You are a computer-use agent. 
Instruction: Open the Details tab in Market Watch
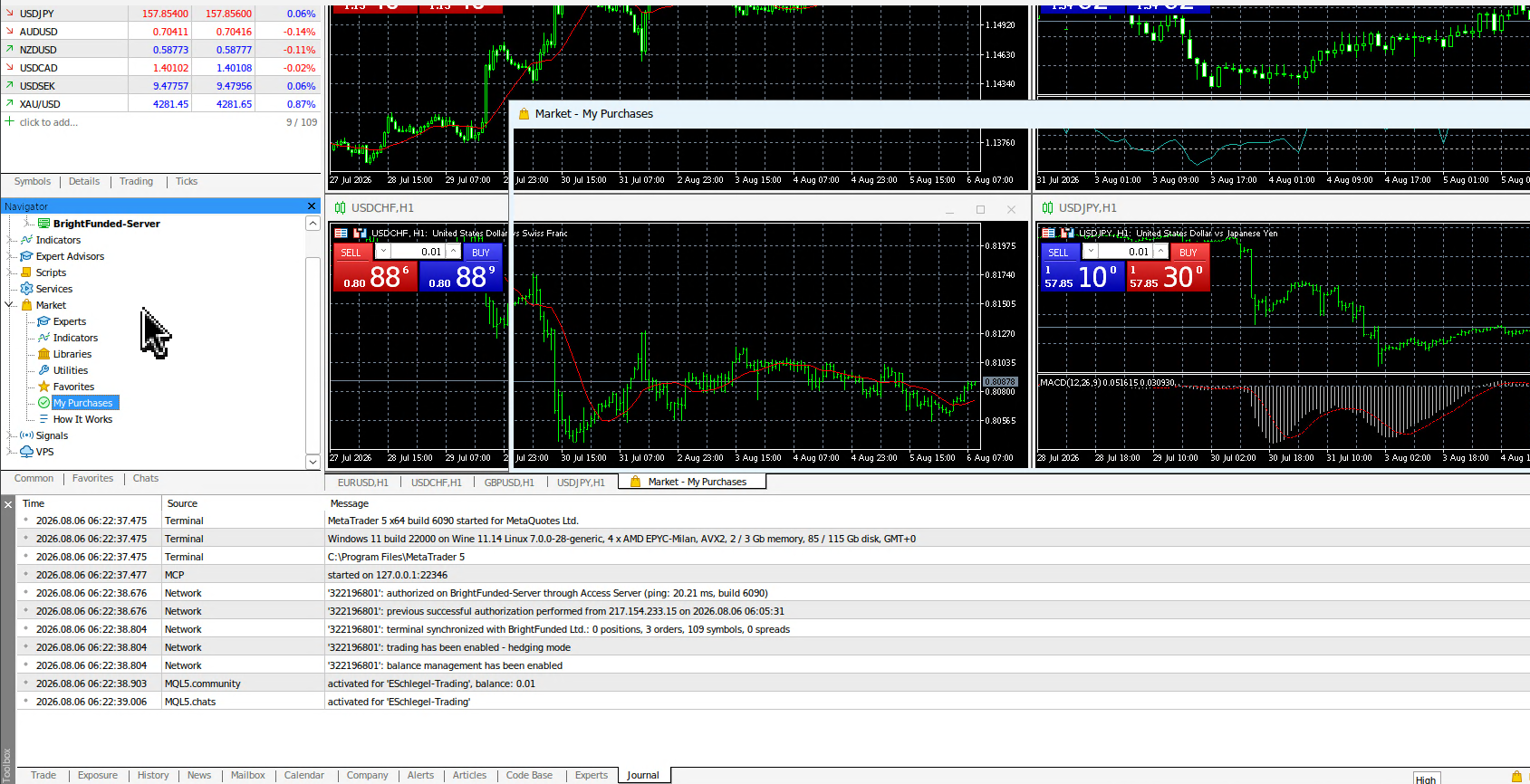pyautogui.click(x=84, y=181)
